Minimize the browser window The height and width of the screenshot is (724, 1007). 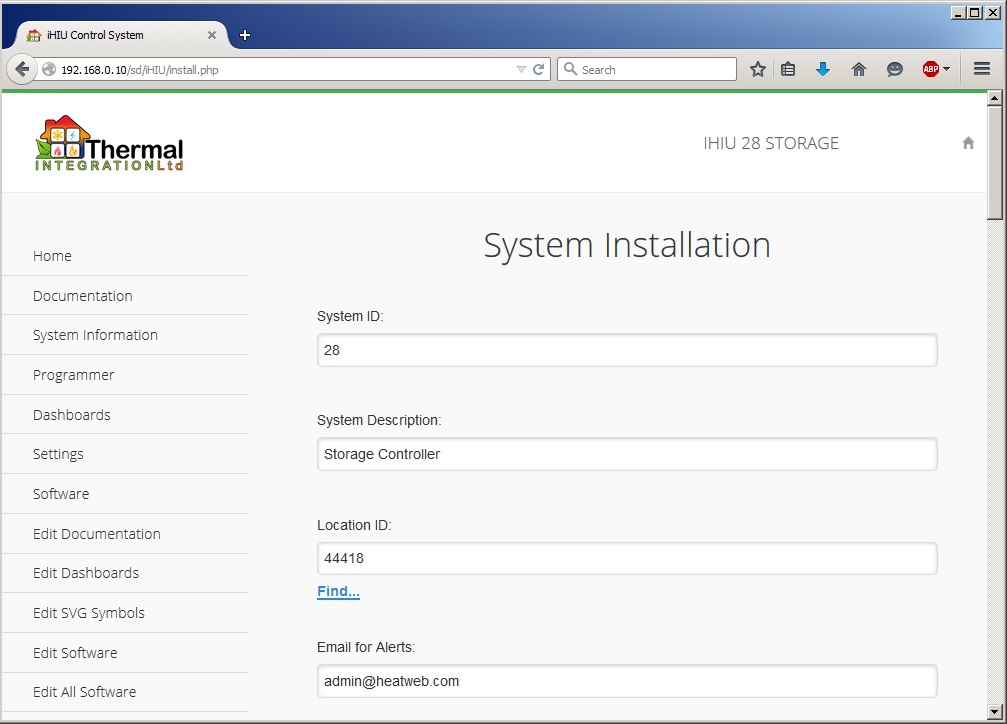click(x=958, y=12)
